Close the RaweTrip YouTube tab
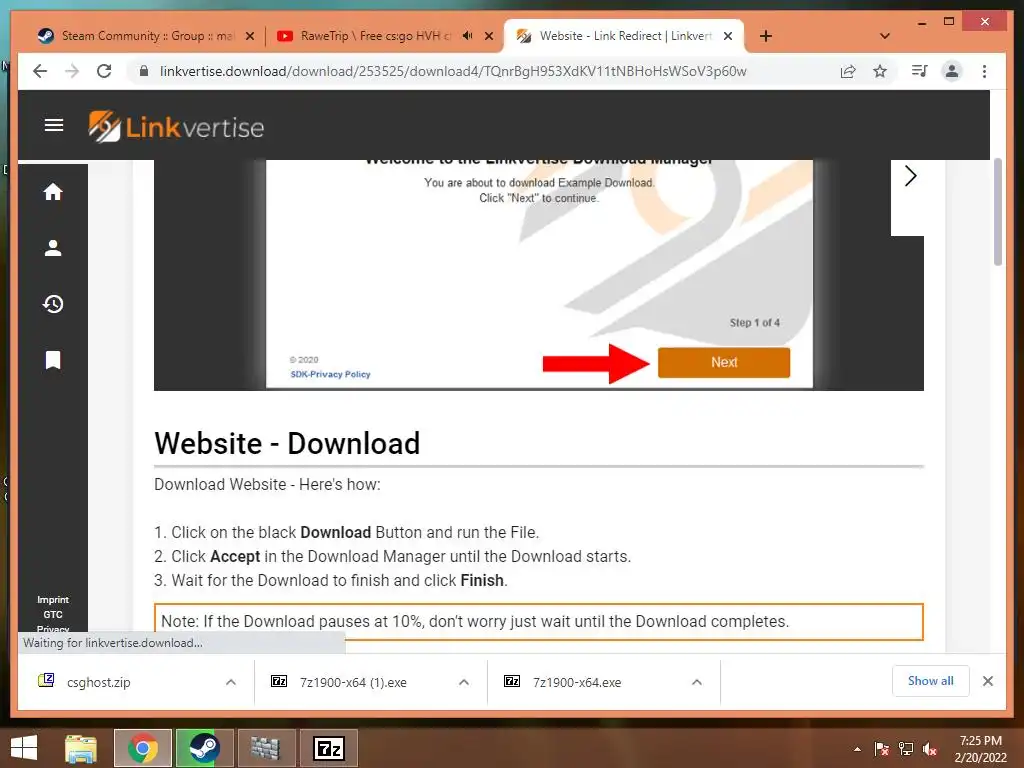The image size is (1024, 768). pyautogui.click(x=488, y=36)
